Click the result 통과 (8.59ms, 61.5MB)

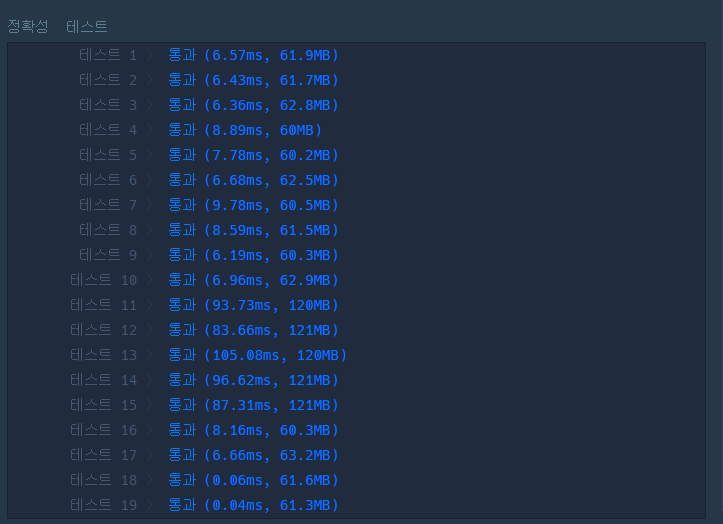[x=253, y=229]
